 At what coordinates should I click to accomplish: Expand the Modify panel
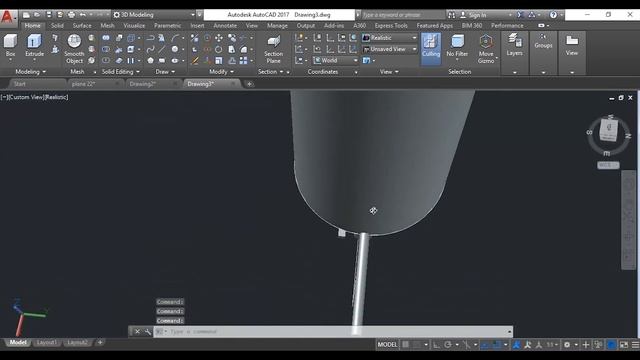coord(221,72)
